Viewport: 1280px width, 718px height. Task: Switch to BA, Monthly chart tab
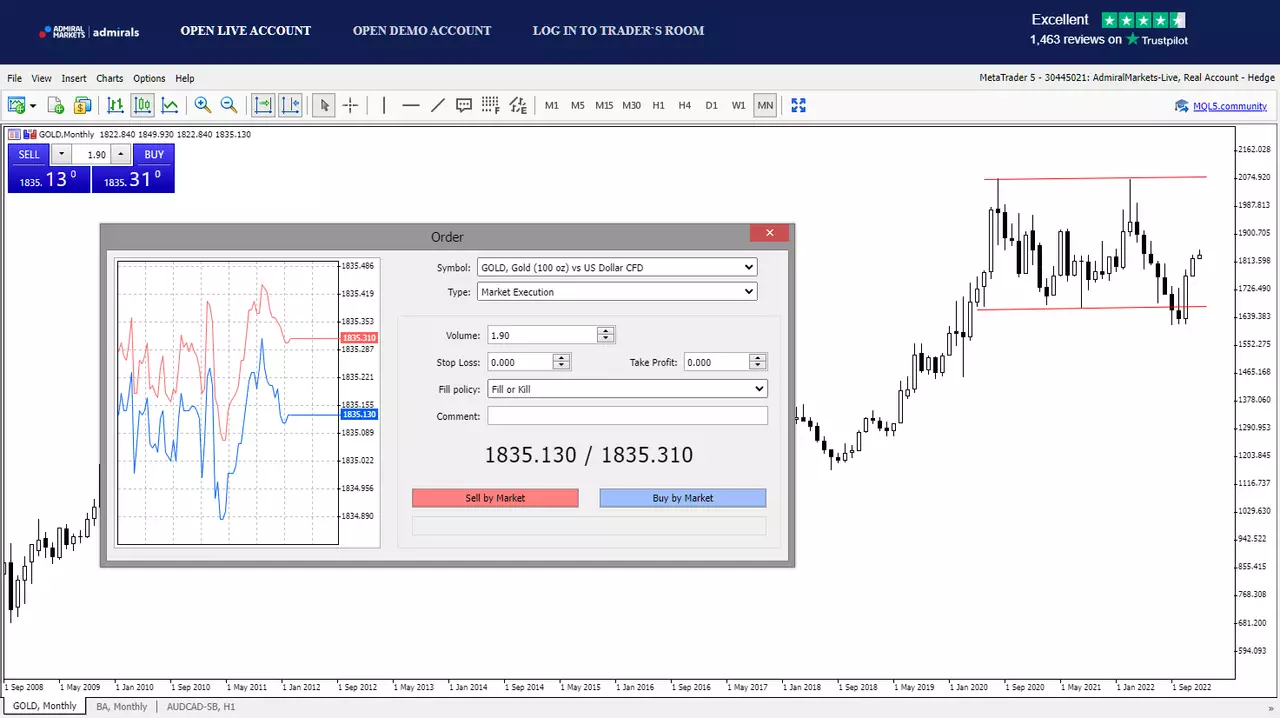(x=122, y=706)
